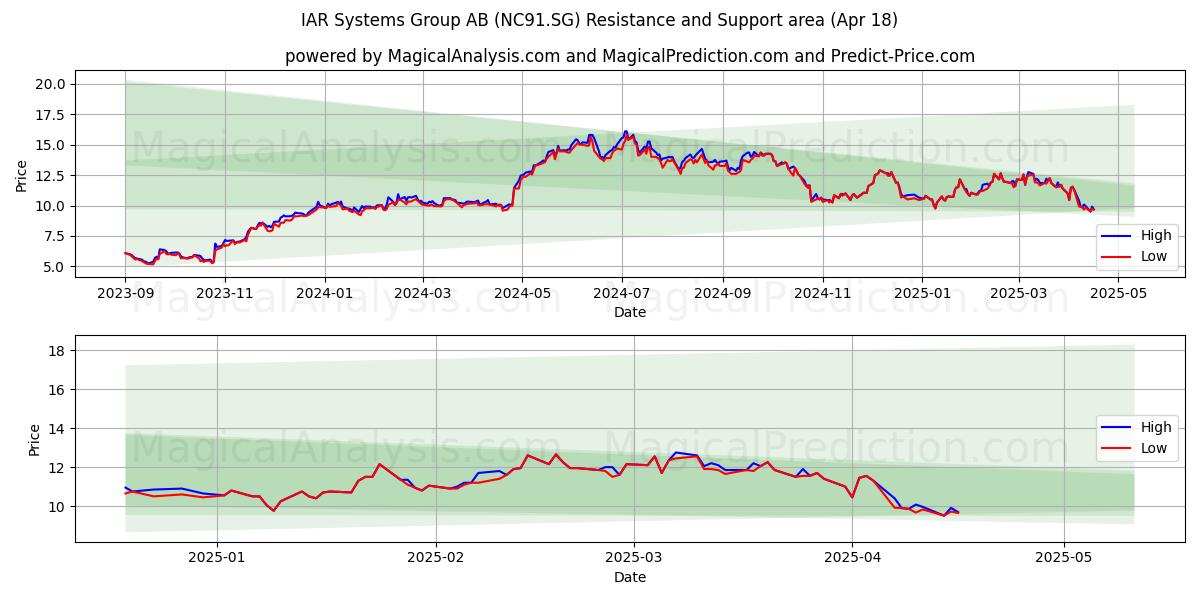Click the '5.0' price tick on top chart
1200x600 pixels.
click(56, 267)
